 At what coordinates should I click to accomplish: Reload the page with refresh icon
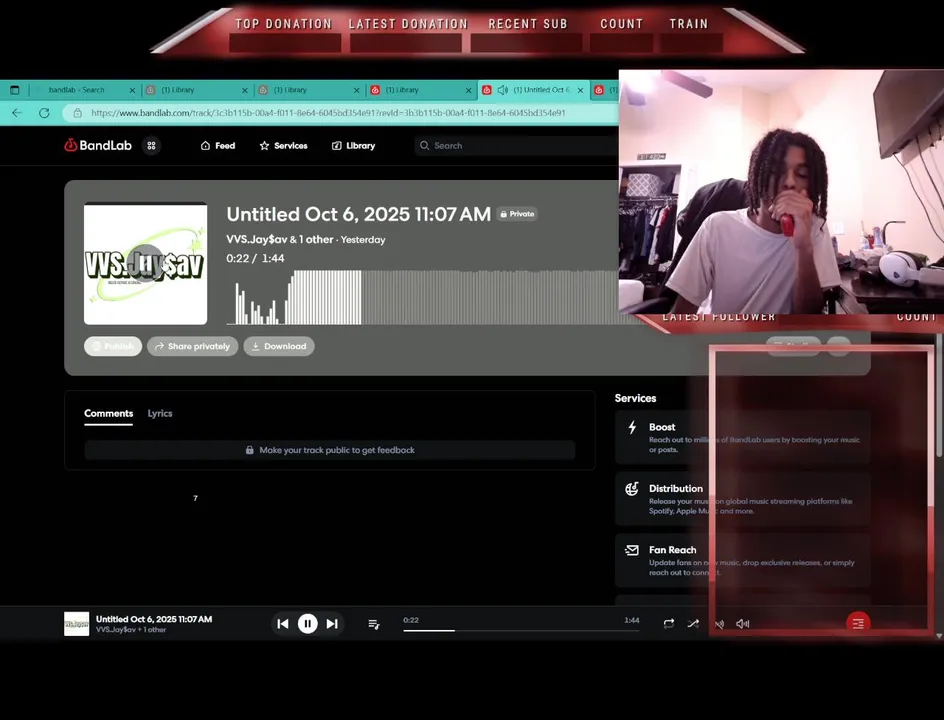[44, 113]
